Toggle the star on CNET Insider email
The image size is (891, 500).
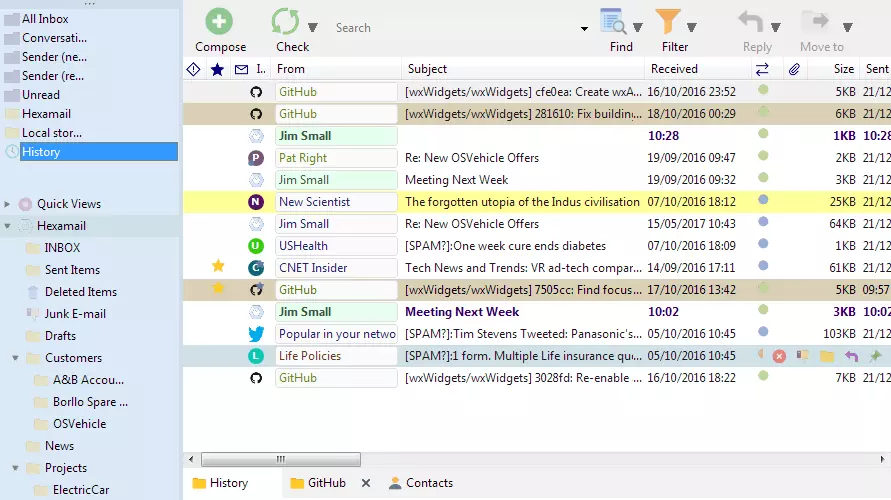coord(218,267)
